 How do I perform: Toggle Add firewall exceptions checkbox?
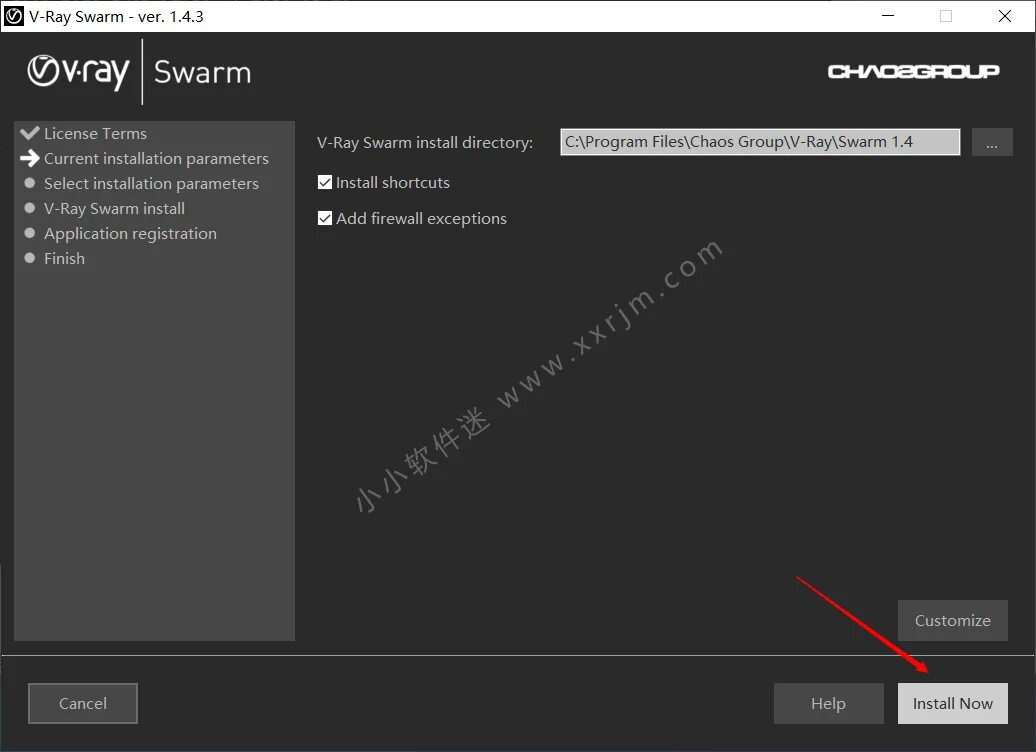(x=324, y=218)
